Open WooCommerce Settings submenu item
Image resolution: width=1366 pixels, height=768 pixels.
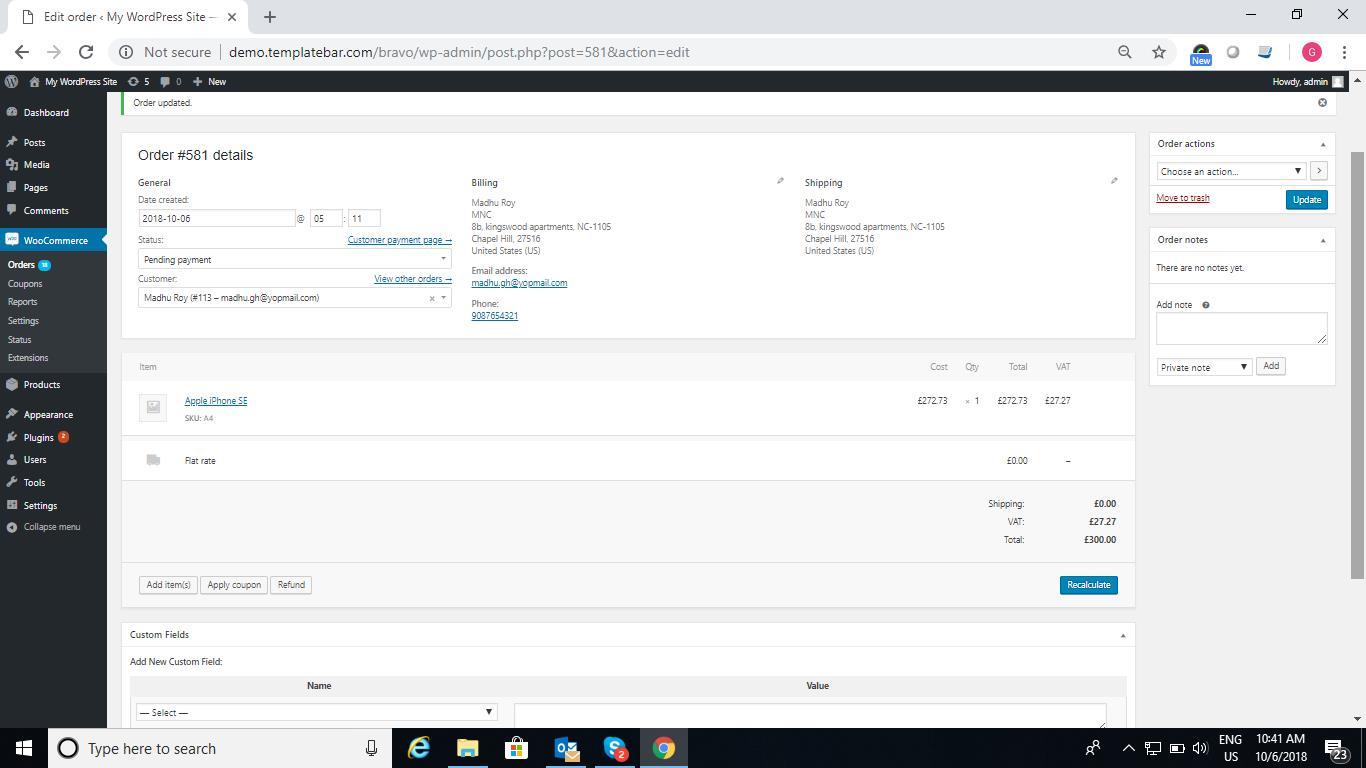pos(23,321)
